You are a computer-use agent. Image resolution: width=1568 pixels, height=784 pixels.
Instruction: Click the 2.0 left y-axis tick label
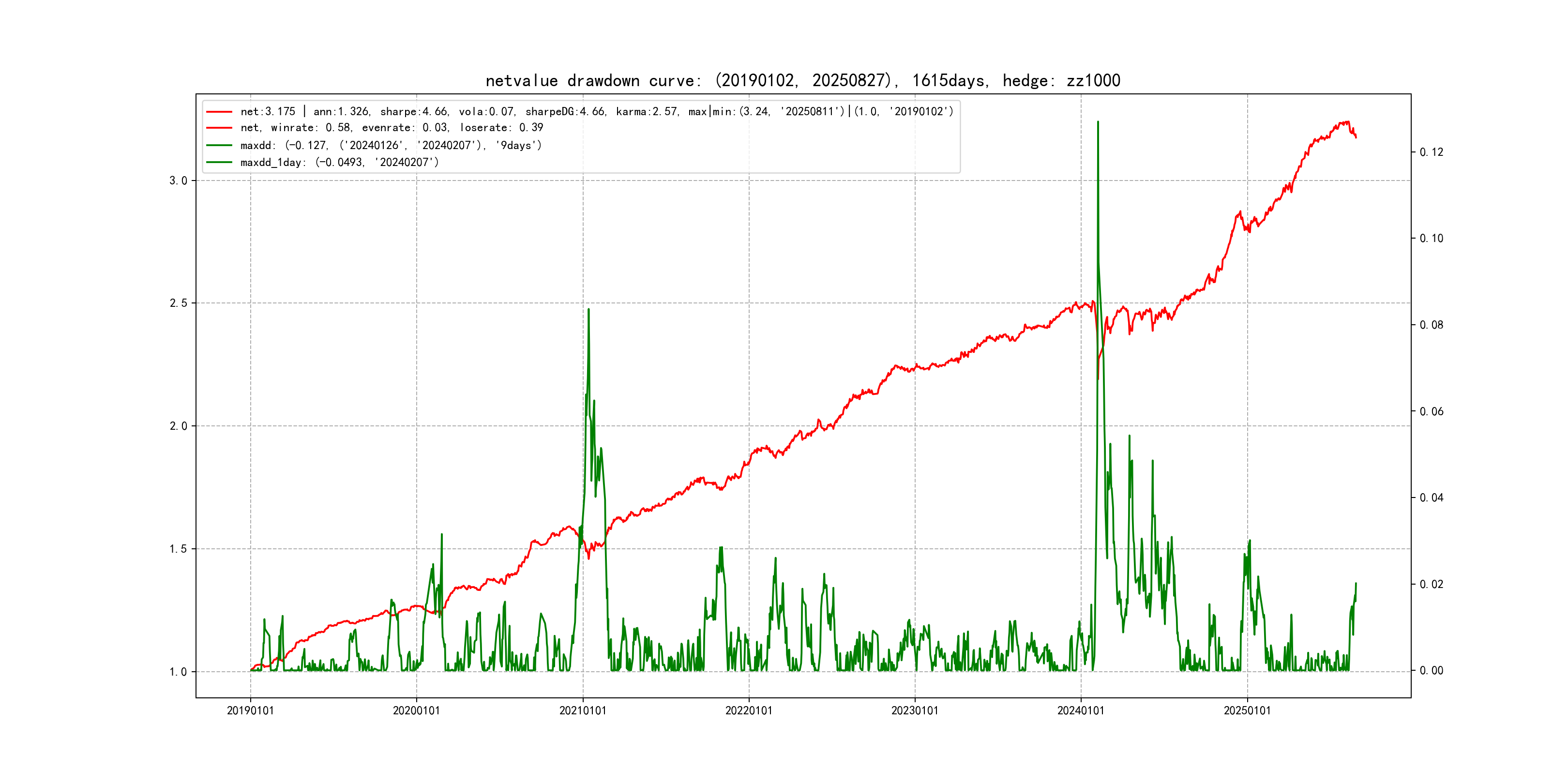[x=178, y=426]
